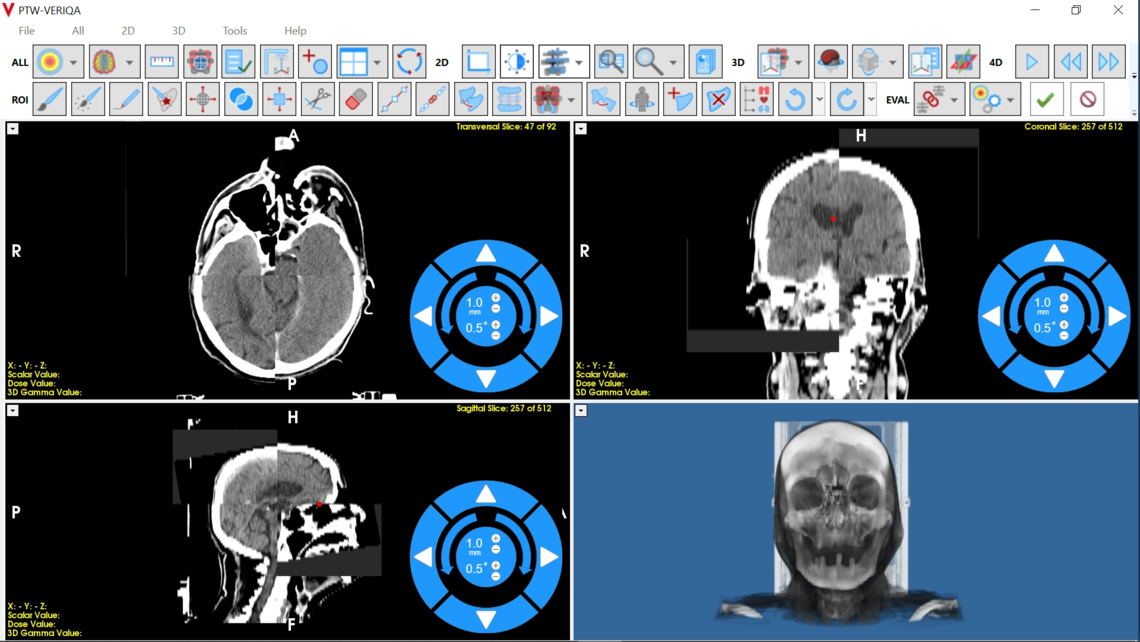Accept evaluation with the green checkmark
The width and height of the screenshot is (1140, 642).
[x=1045, y=99]
